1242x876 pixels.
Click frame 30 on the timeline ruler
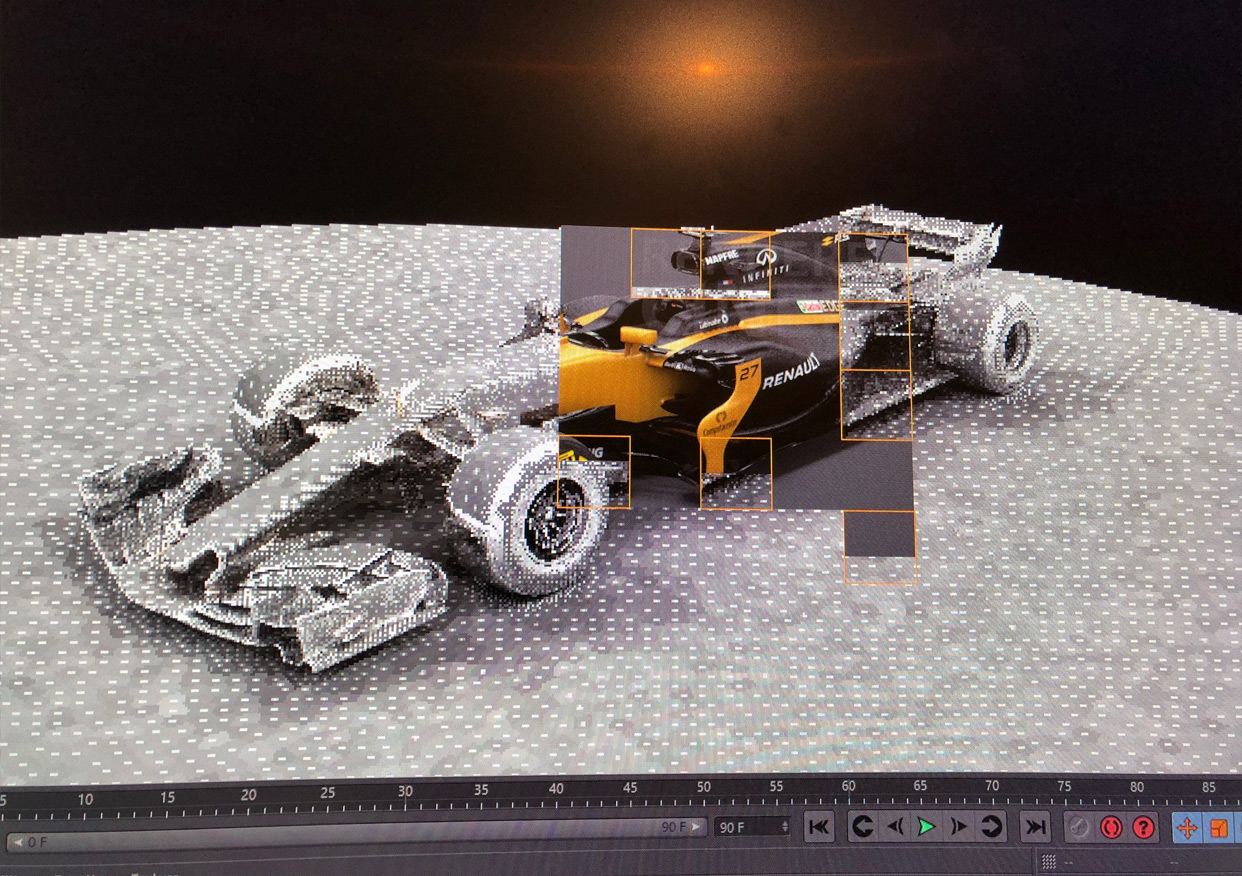(x=405, y=791)
